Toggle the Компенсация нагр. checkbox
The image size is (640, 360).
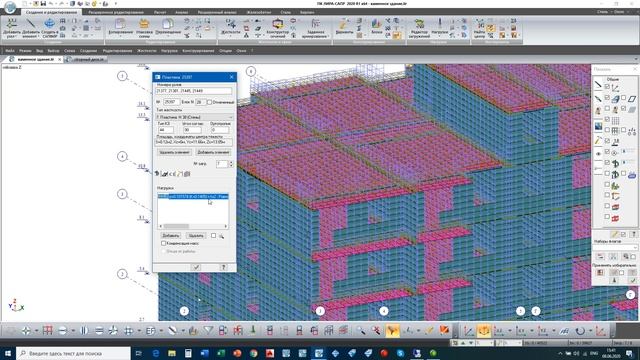coord(163,243)
